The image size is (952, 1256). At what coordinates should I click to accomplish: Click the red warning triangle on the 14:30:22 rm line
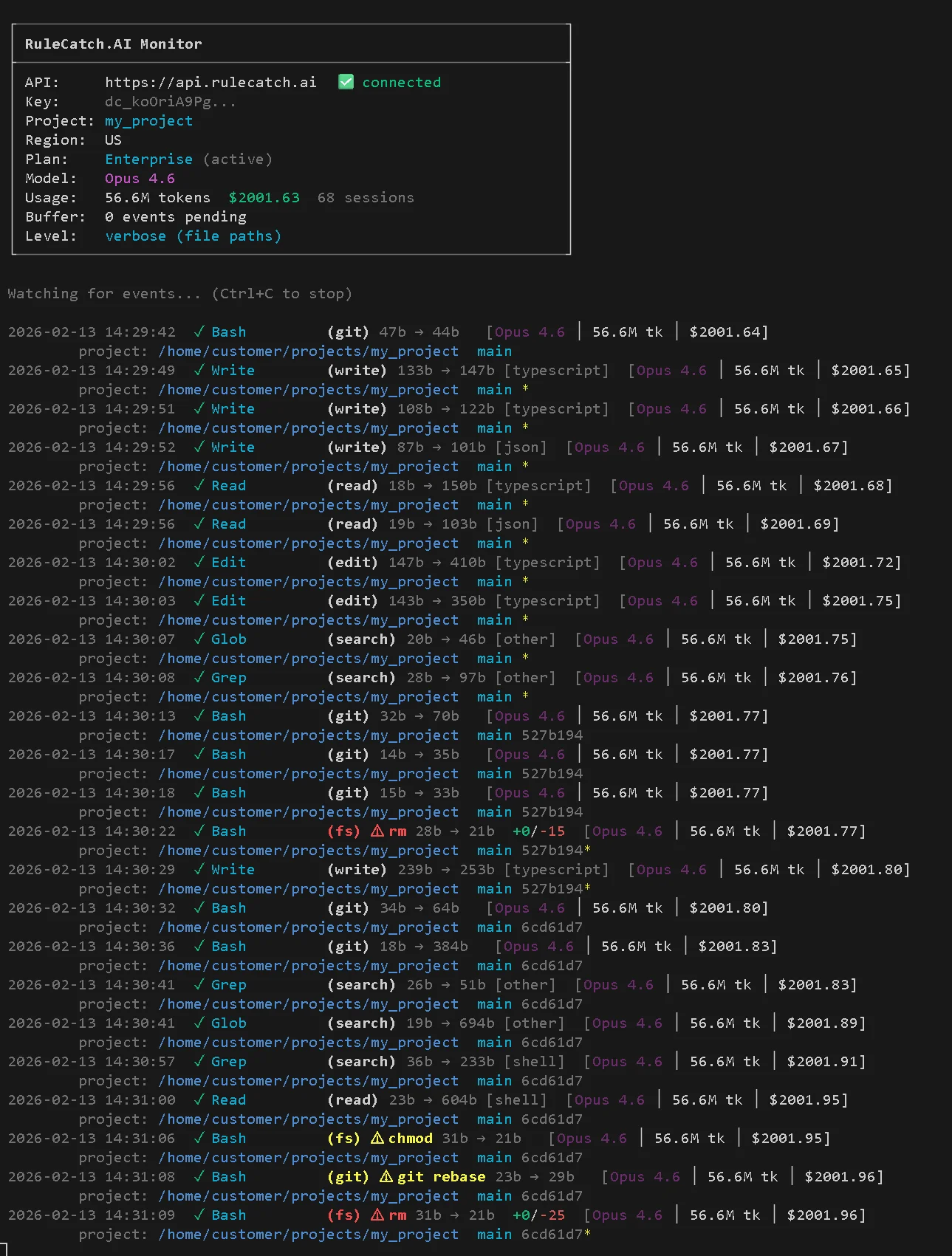[x=377, y=831]
